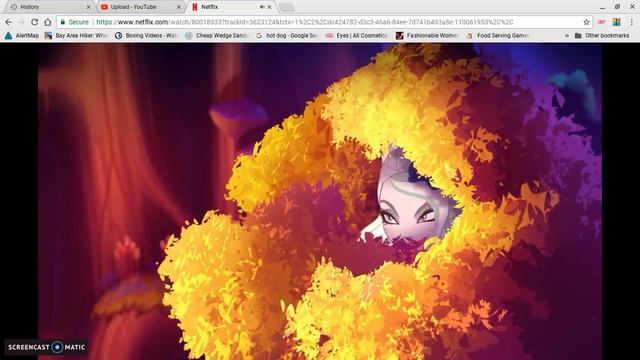Open the Food Serving Games bookmark

click(498, 36)
